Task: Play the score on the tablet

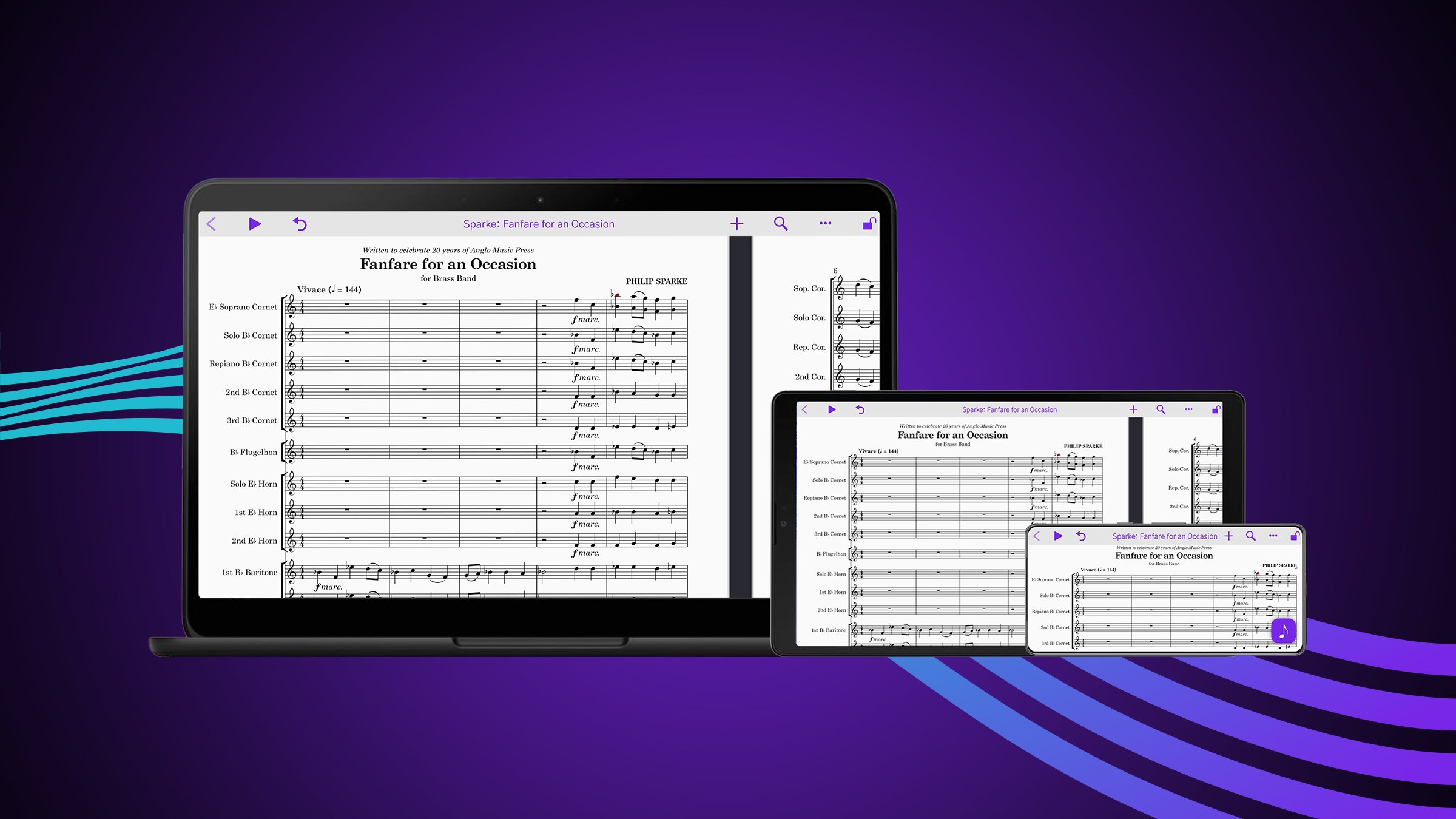Action: tap(832, 409)
